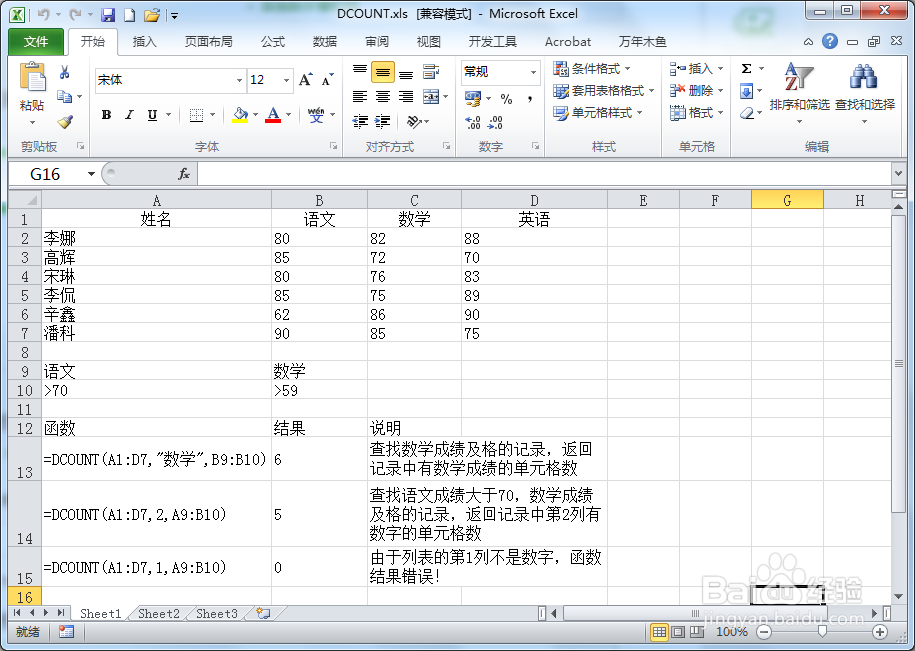Switch to the 插入 ribbon tab
This screenshot has height=651, width=915.
[144, 41]
